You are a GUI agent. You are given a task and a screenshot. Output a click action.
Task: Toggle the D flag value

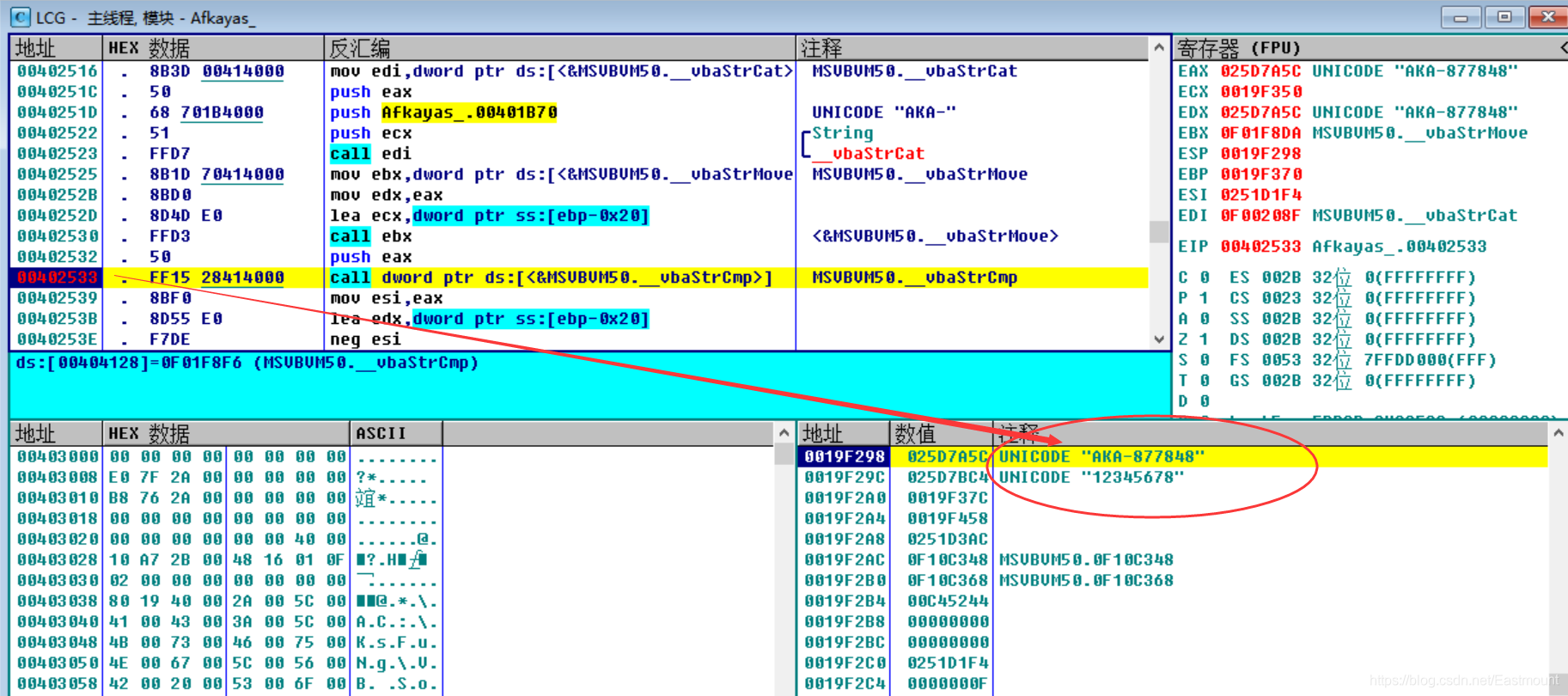point(1205,401)
